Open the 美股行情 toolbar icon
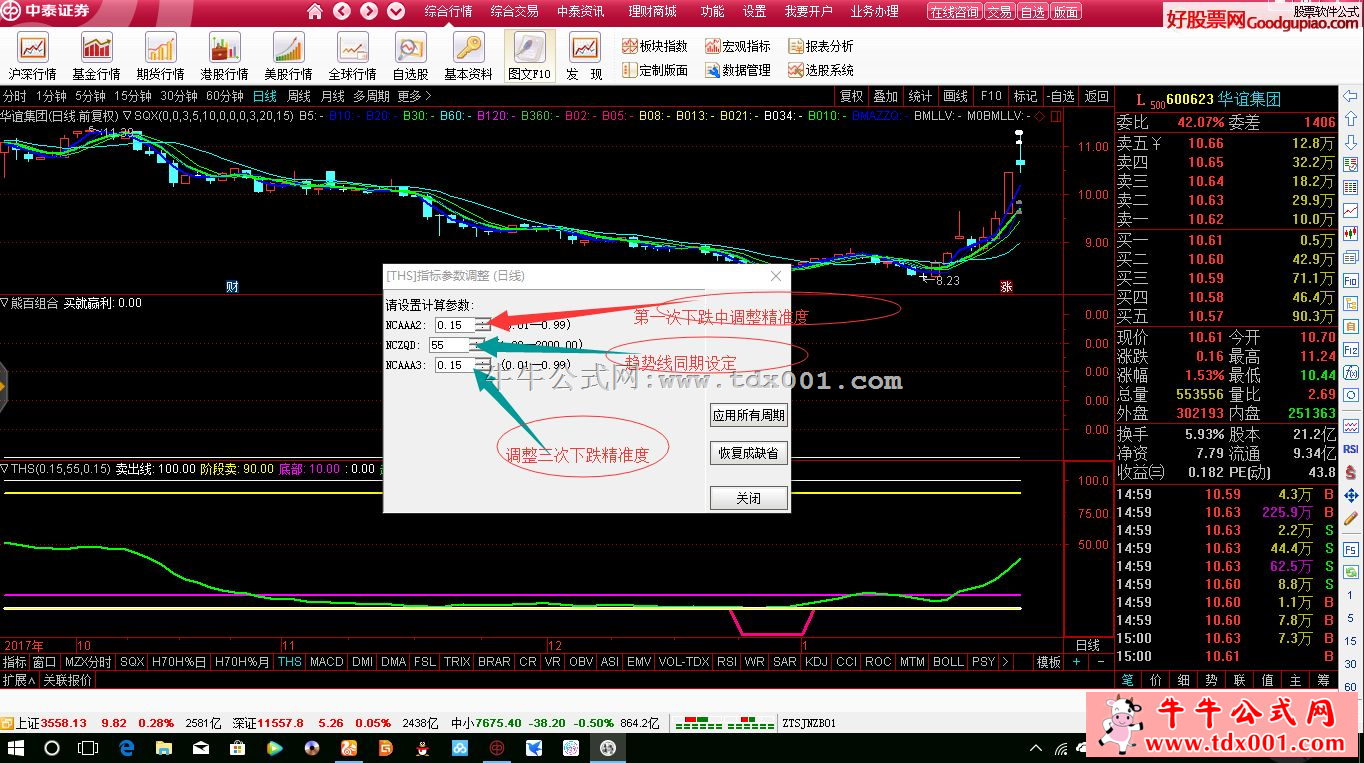 (289, 57)
